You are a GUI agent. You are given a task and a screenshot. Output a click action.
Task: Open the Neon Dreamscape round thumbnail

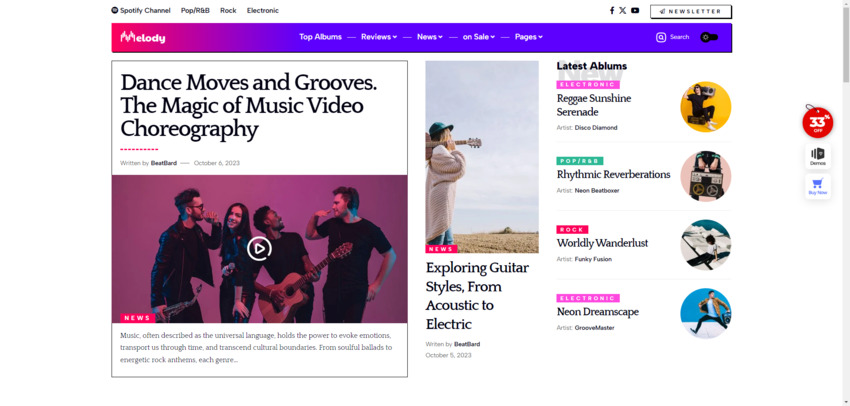point(705,313)
